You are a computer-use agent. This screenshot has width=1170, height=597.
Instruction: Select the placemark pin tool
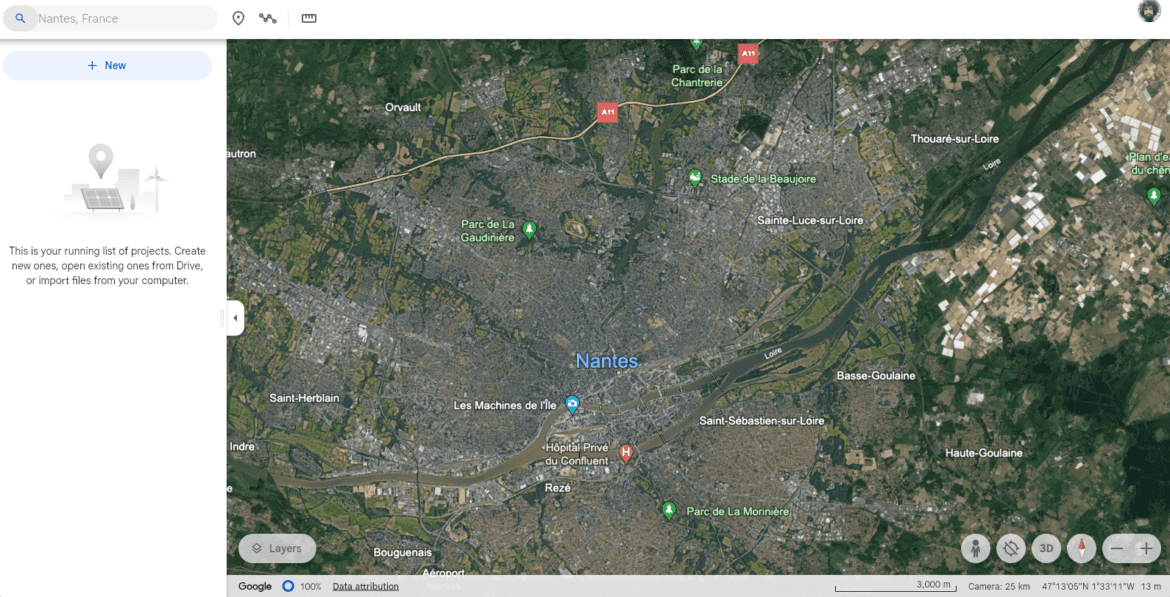click(238, 18)
